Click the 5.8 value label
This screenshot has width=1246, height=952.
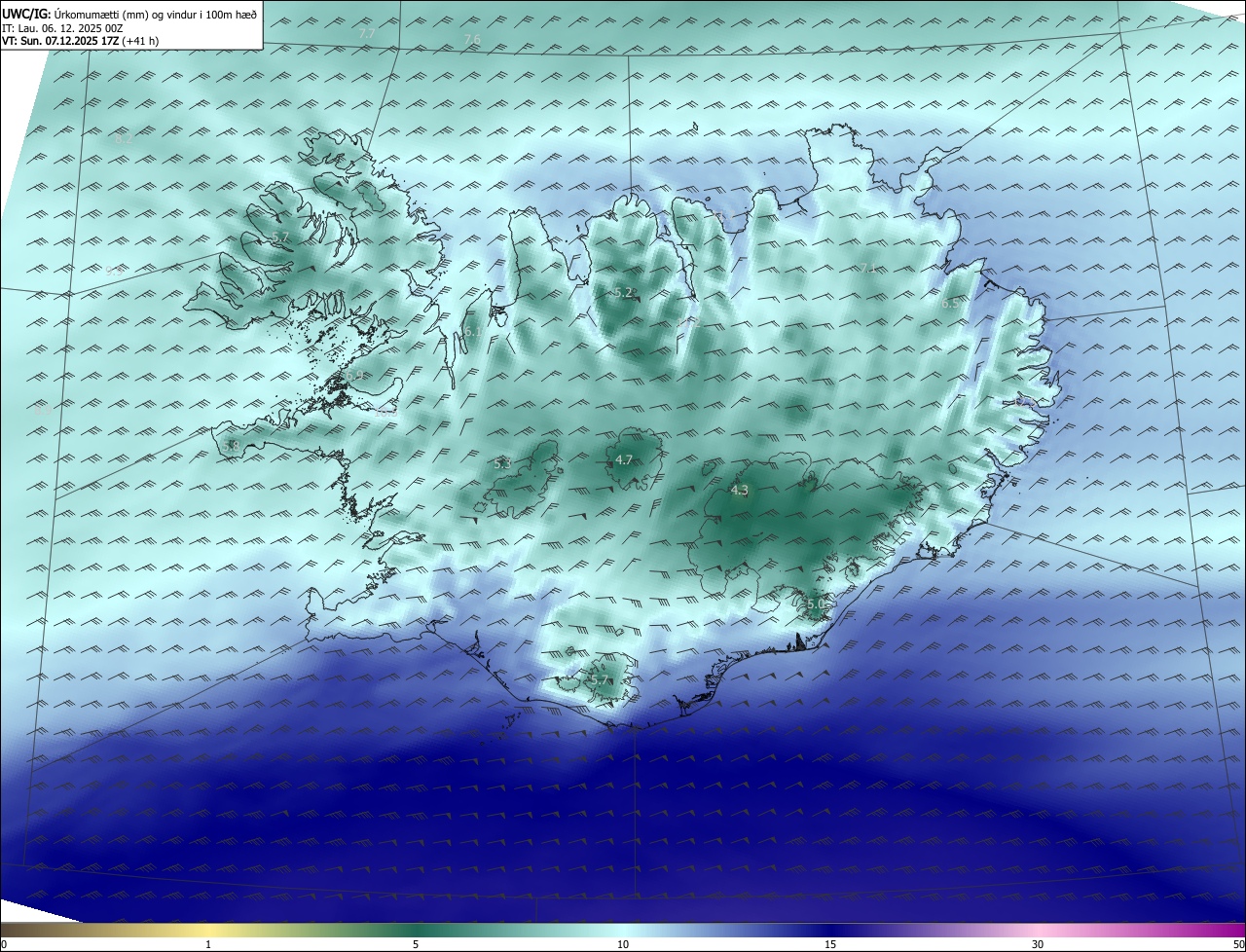point(231,446)
